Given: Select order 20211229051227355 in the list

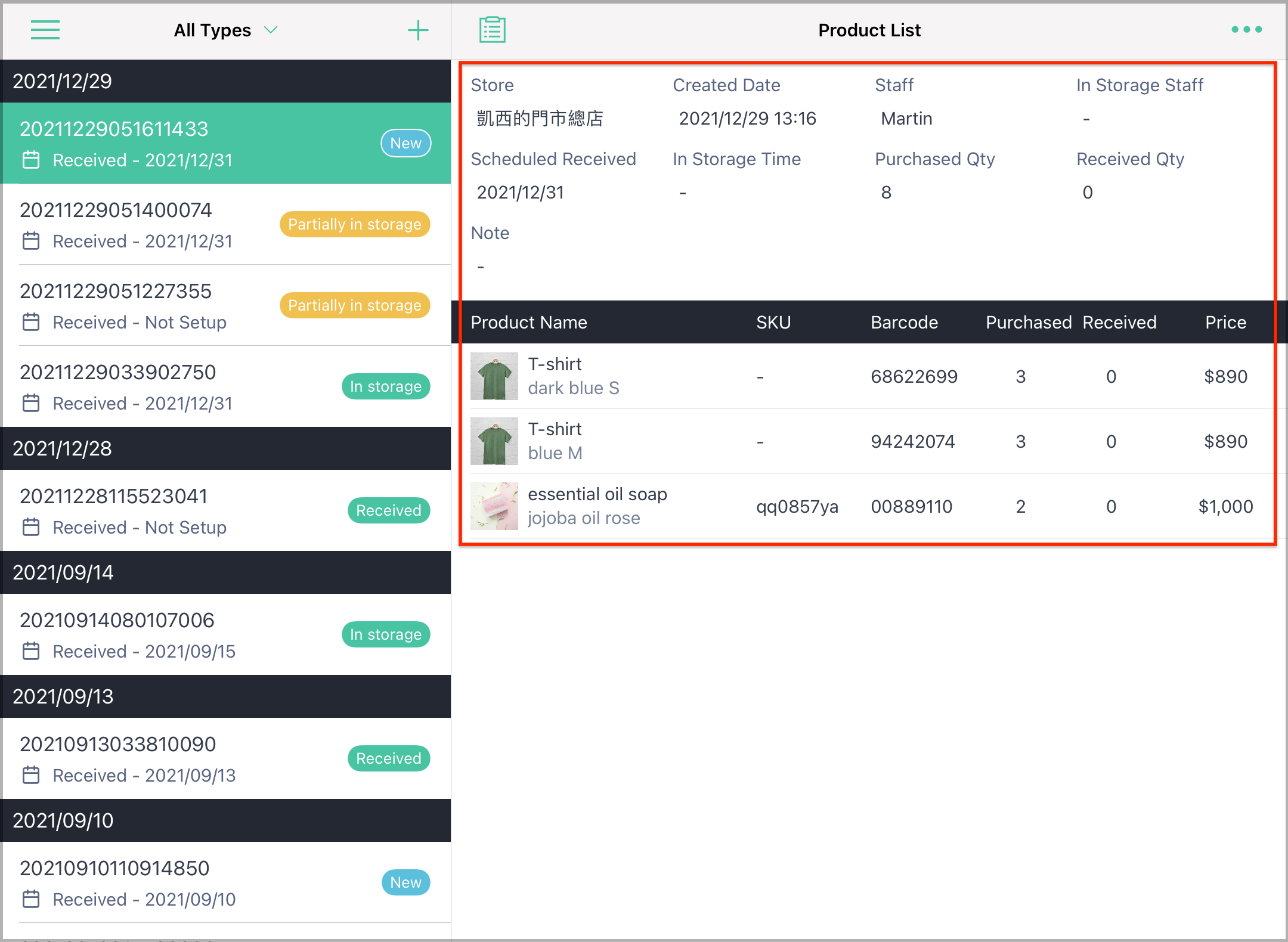Looking at the screenshot, I should (227, 305).
